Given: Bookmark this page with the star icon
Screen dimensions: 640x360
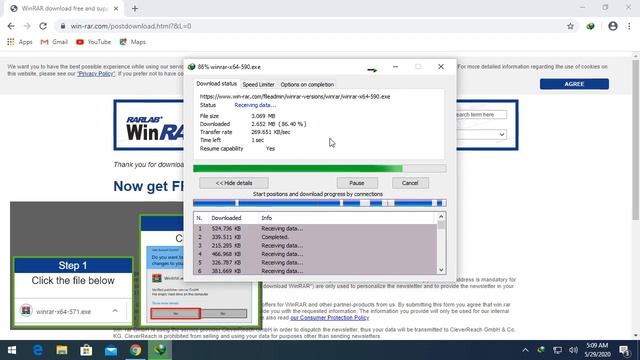Looking at the screenshot, I should click(570, 26).
